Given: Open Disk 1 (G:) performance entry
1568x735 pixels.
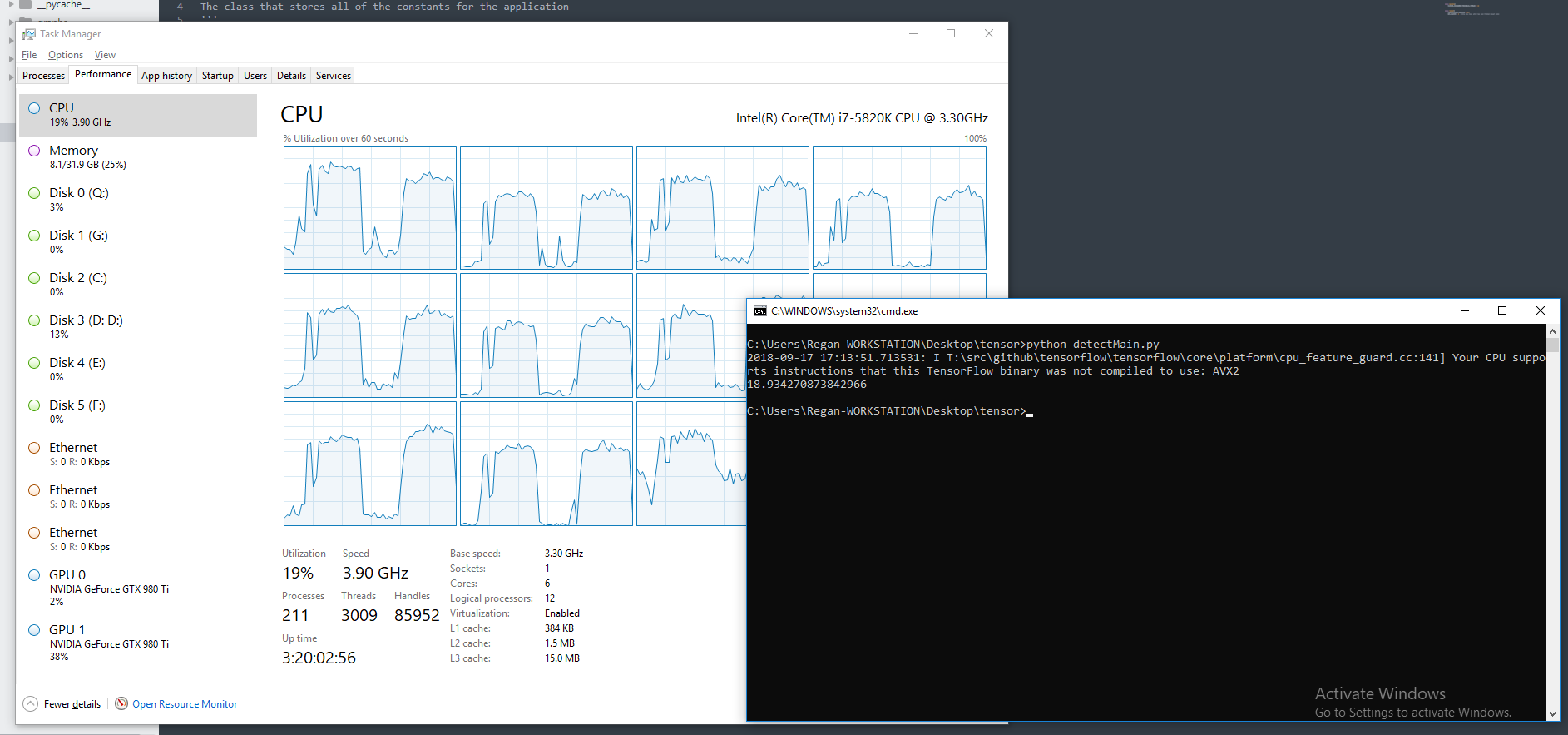Looking at the screenshot, I should pyautogui.click(x=138, y=242).
